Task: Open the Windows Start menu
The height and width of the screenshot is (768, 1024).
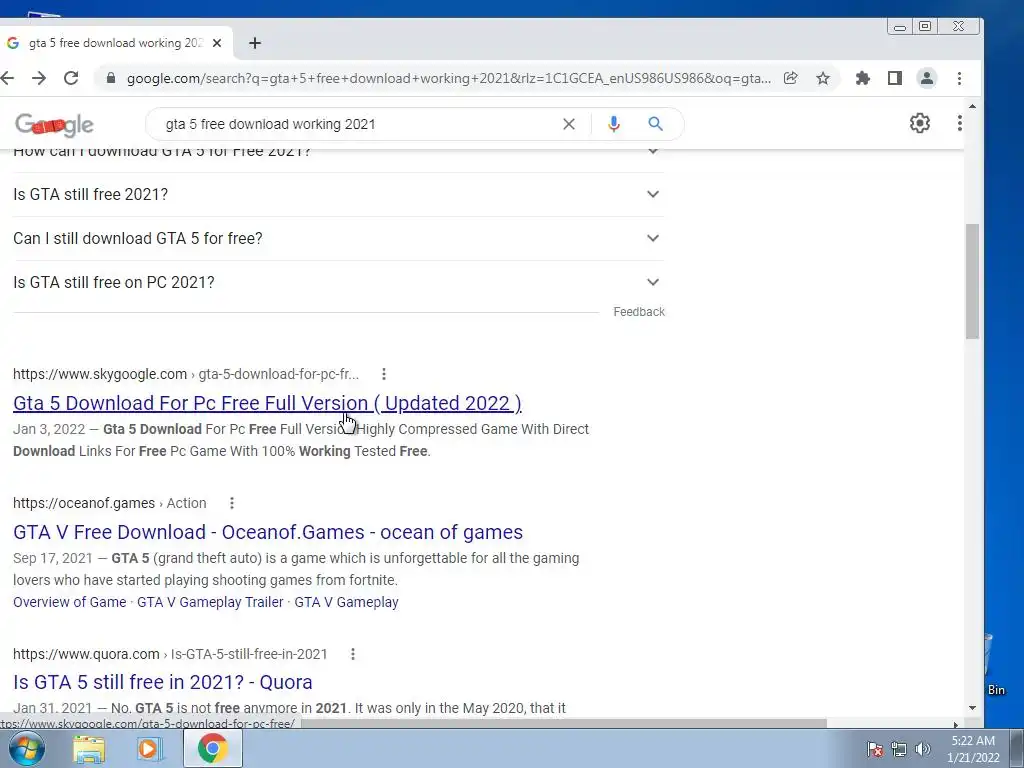Action: tap(27, 748)
